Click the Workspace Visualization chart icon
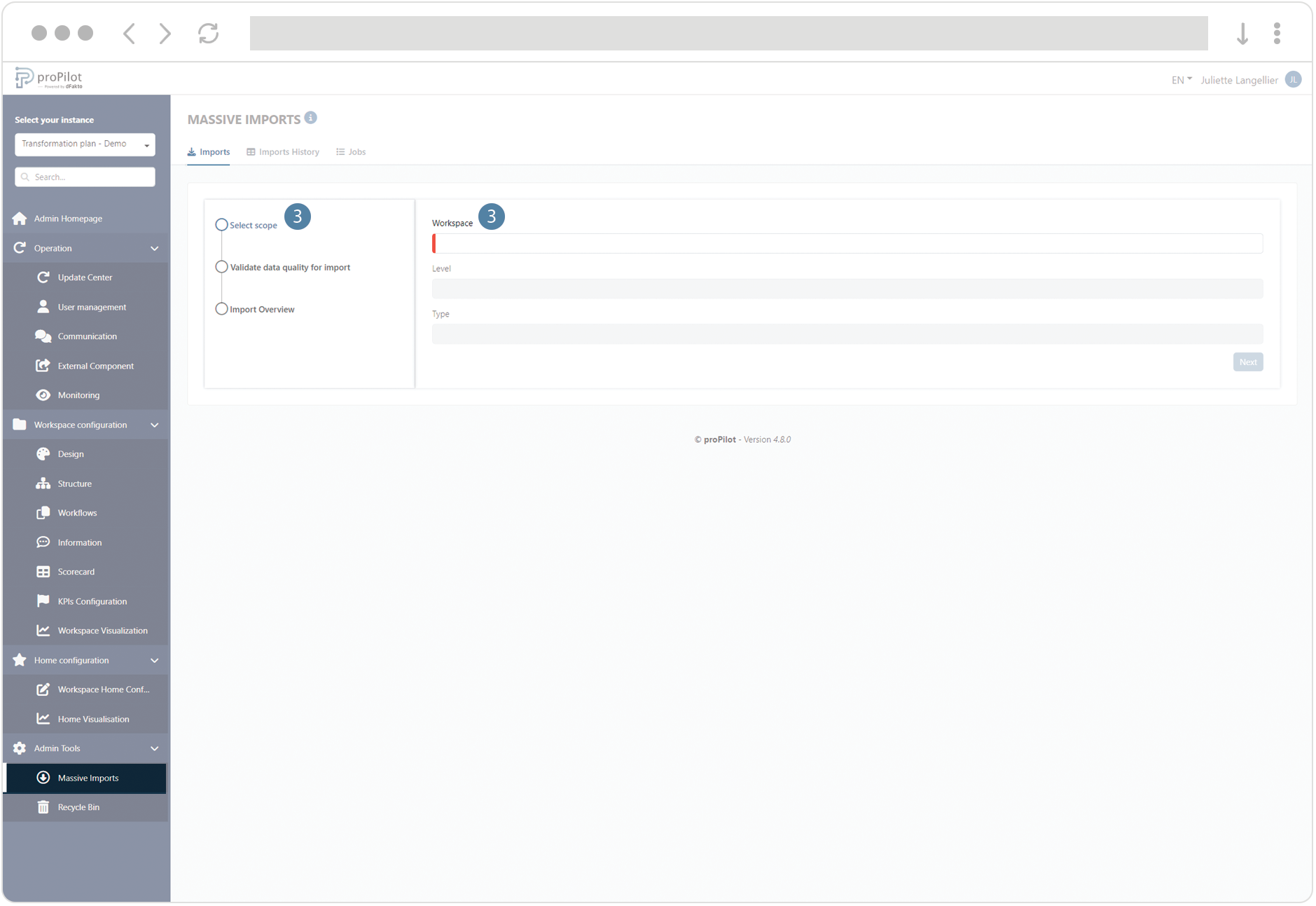This screenshot has width=1316, height=906. pos(43,630)
